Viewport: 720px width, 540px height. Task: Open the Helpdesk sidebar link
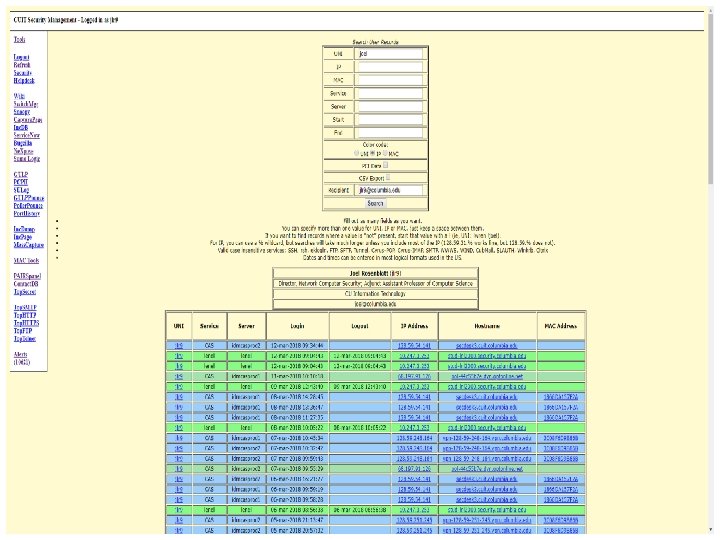pyautogui.click(x=24, y=80)
